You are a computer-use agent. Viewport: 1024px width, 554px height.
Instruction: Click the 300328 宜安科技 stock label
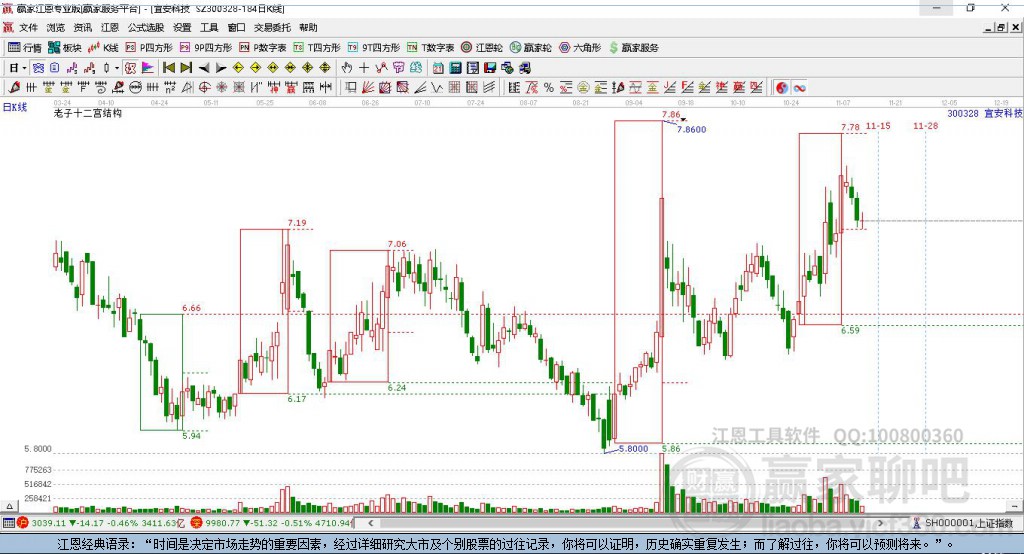(x=984, y=113)
